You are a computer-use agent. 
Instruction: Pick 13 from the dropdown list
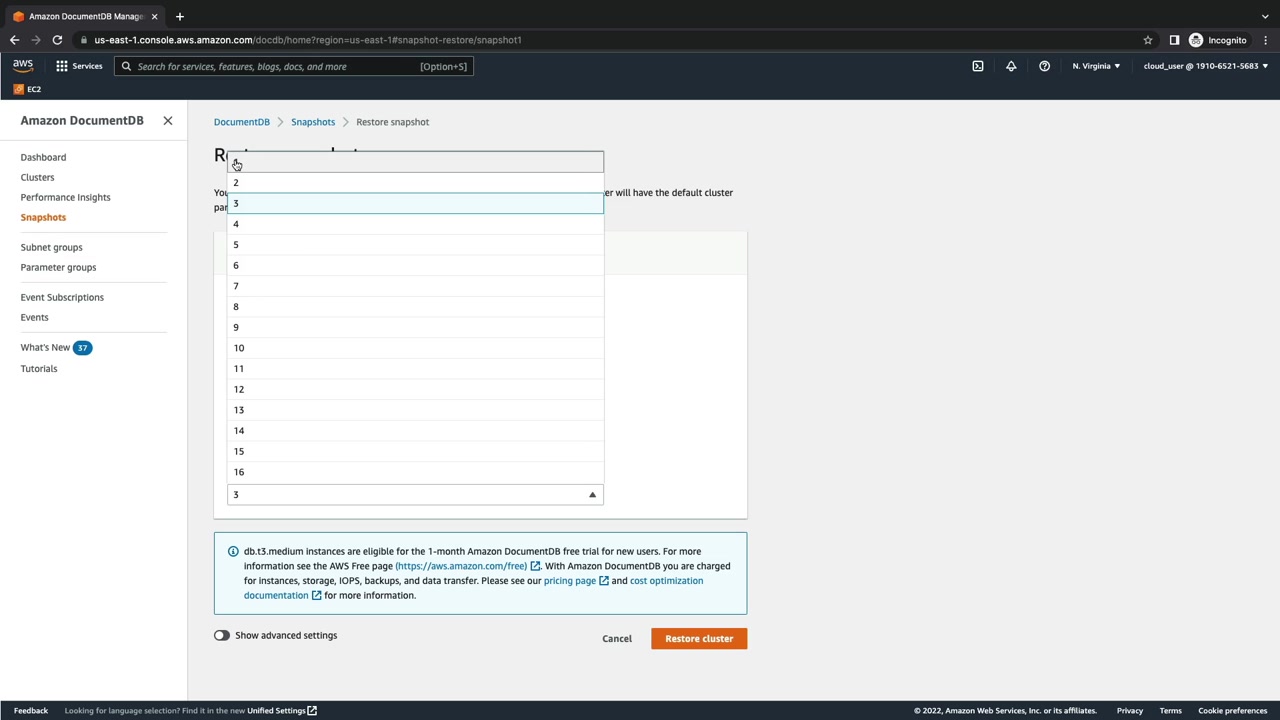(415, 410)
